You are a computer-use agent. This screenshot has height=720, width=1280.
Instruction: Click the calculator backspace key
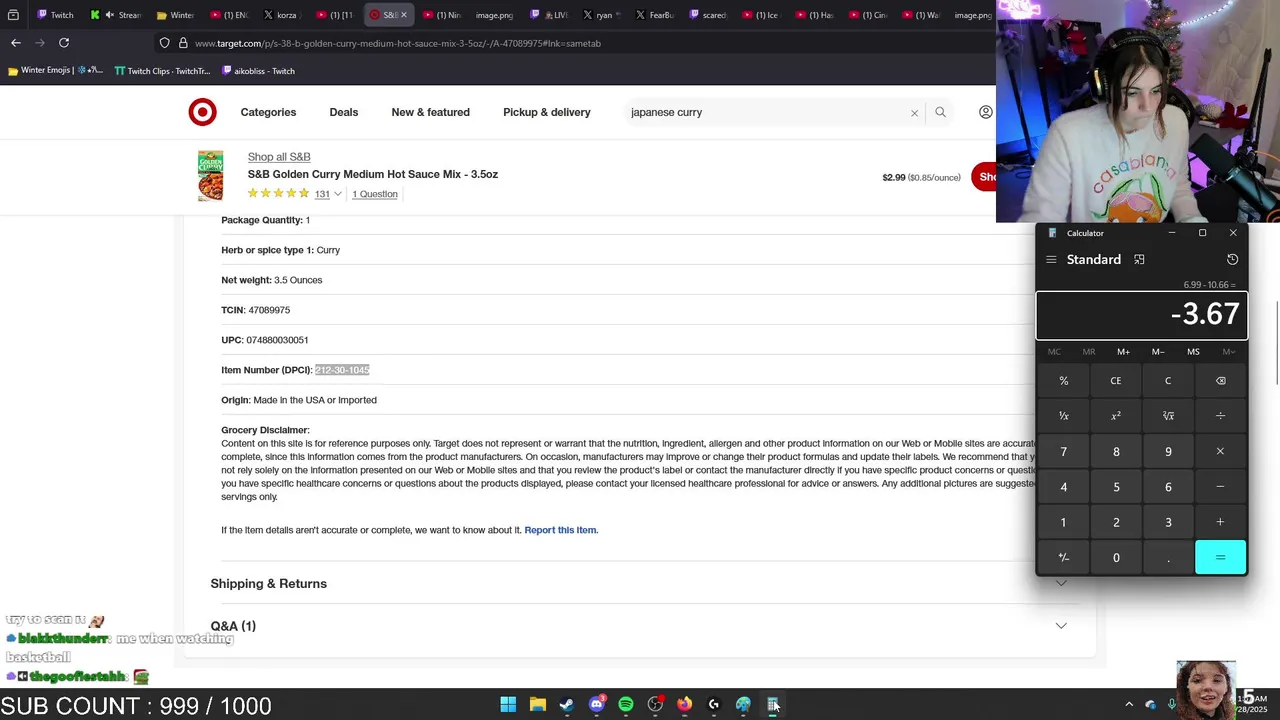[1220, 381]
